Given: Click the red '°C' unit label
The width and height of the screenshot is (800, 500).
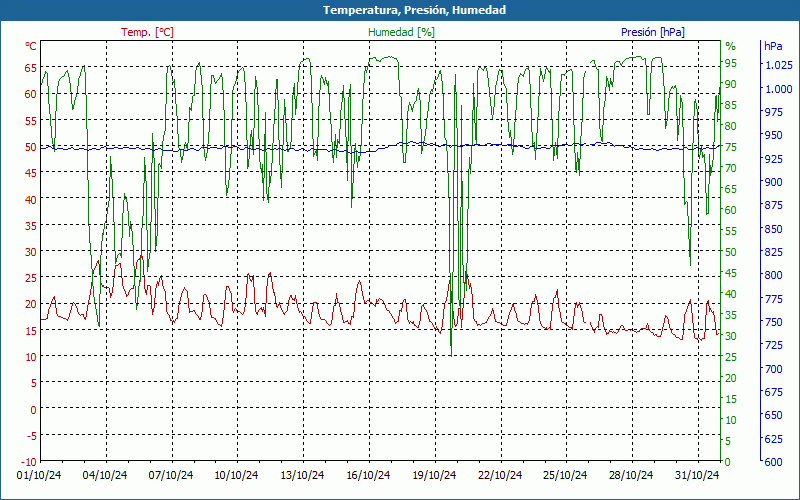Looking at the screenshot, I should coord(31,46).
